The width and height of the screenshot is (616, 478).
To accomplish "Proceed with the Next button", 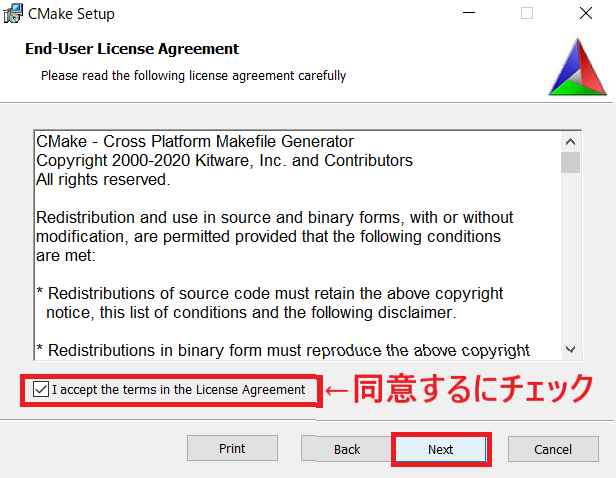I will click(x=441, y=449).
